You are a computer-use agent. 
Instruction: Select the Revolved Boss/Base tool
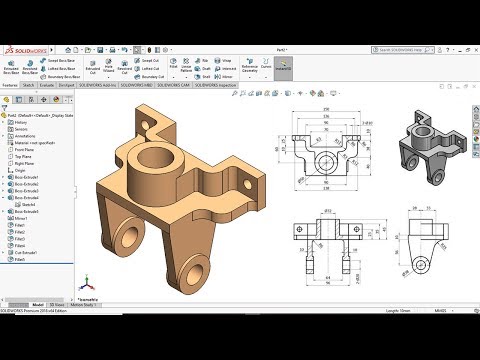tap(30, 67)
